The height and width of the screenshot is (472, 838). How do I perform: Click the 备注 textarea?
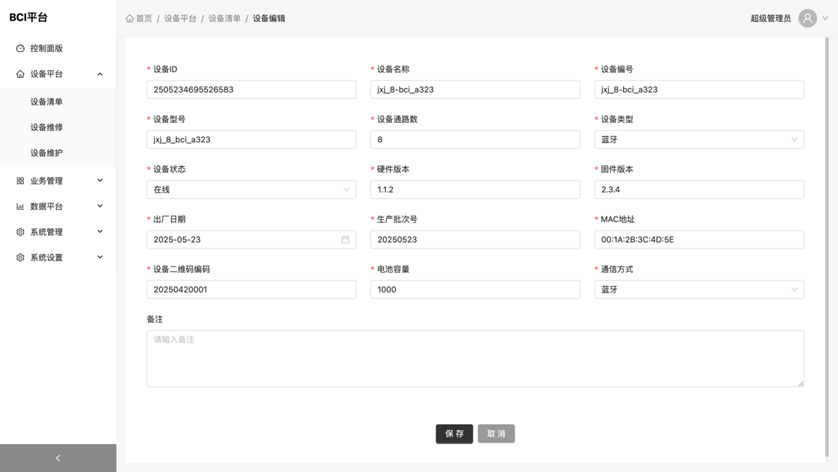click(x=474, y=358)
